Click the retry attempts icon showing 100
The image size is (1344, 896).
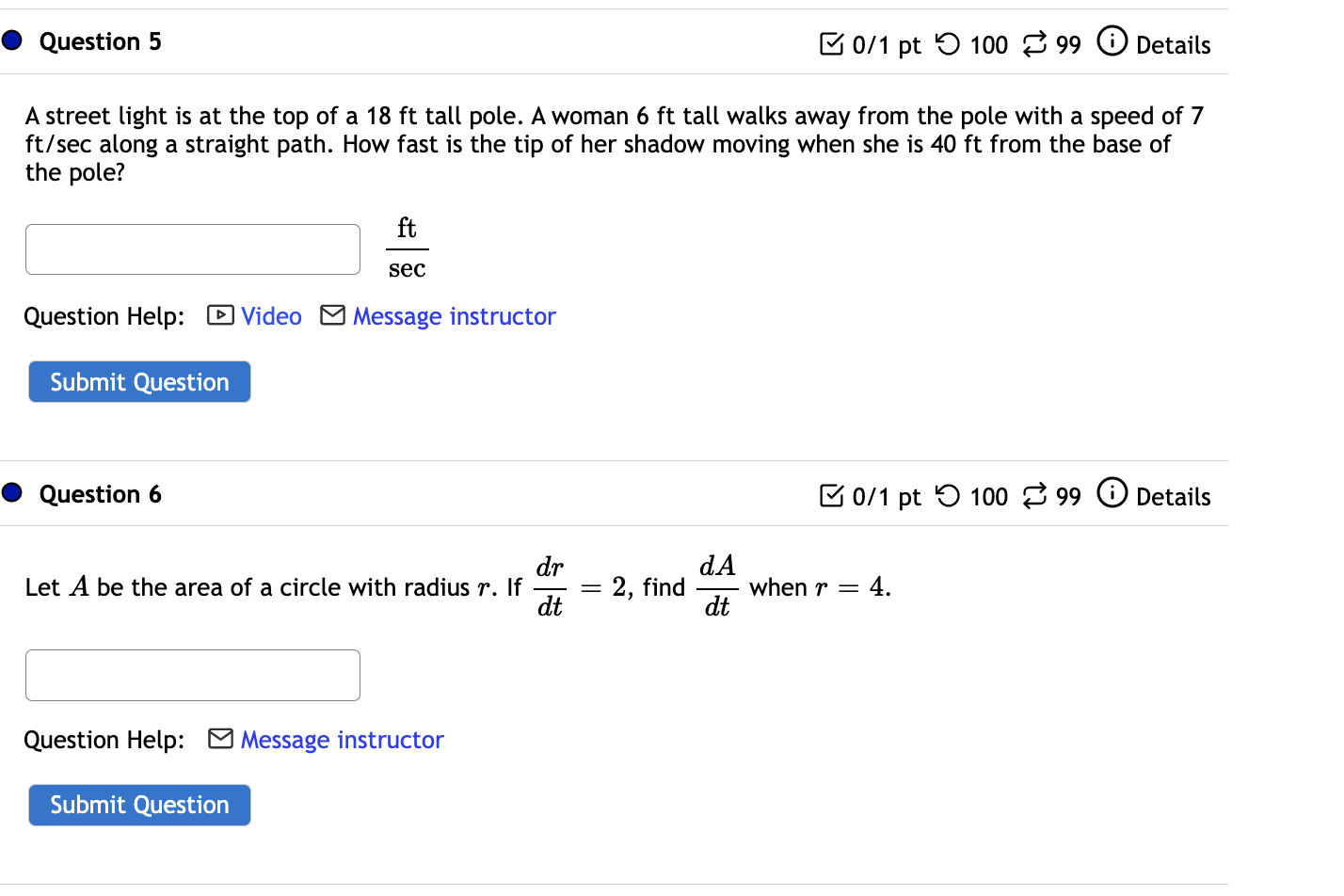tap(950, 43)
